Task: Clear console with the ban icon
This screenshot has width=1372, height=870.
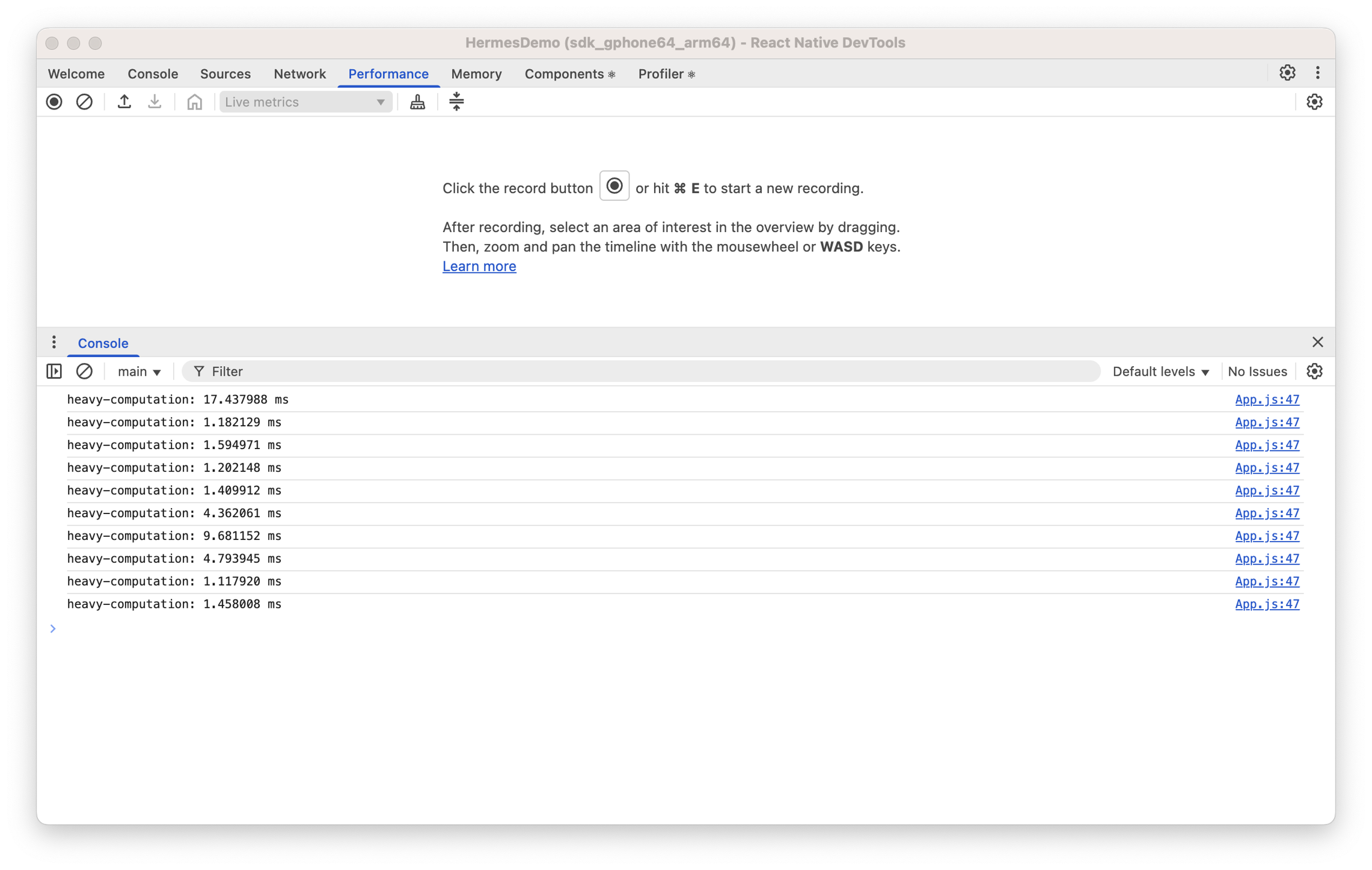Action: pyautogui.click(x=84, y=372)
